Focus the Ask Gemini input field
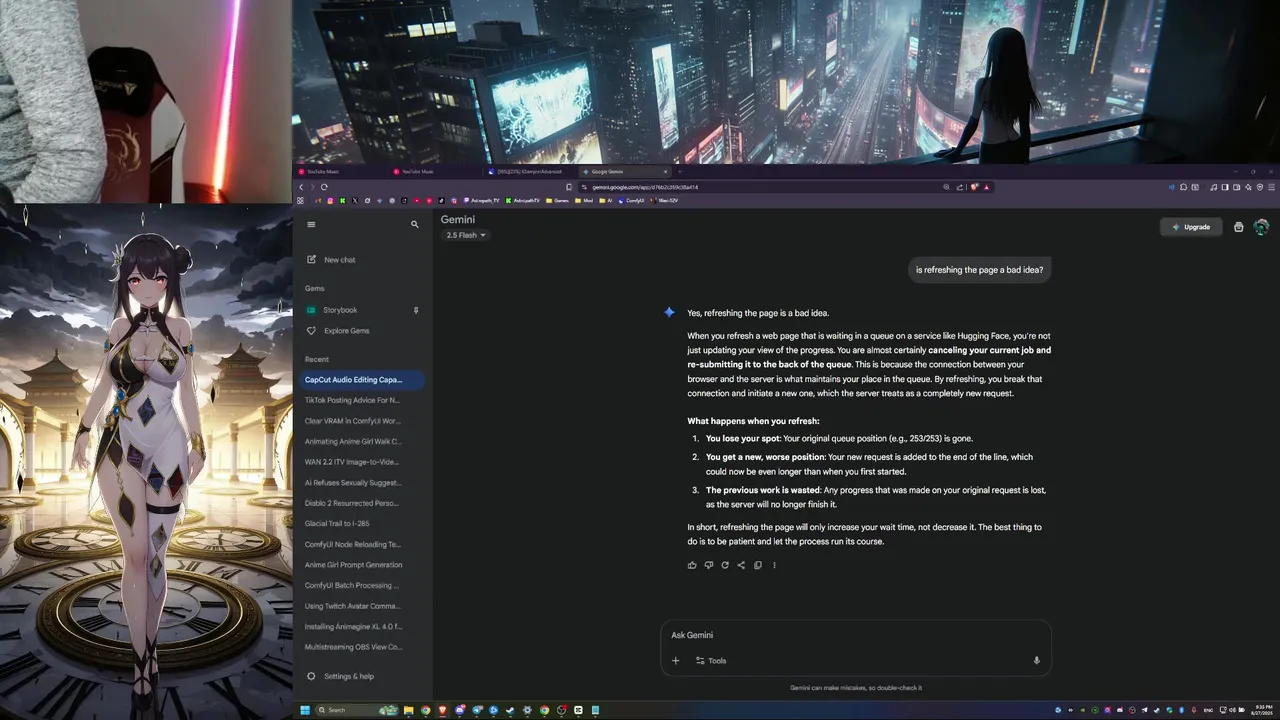This screenshot has height=720, width=1280. click(855, 635)
